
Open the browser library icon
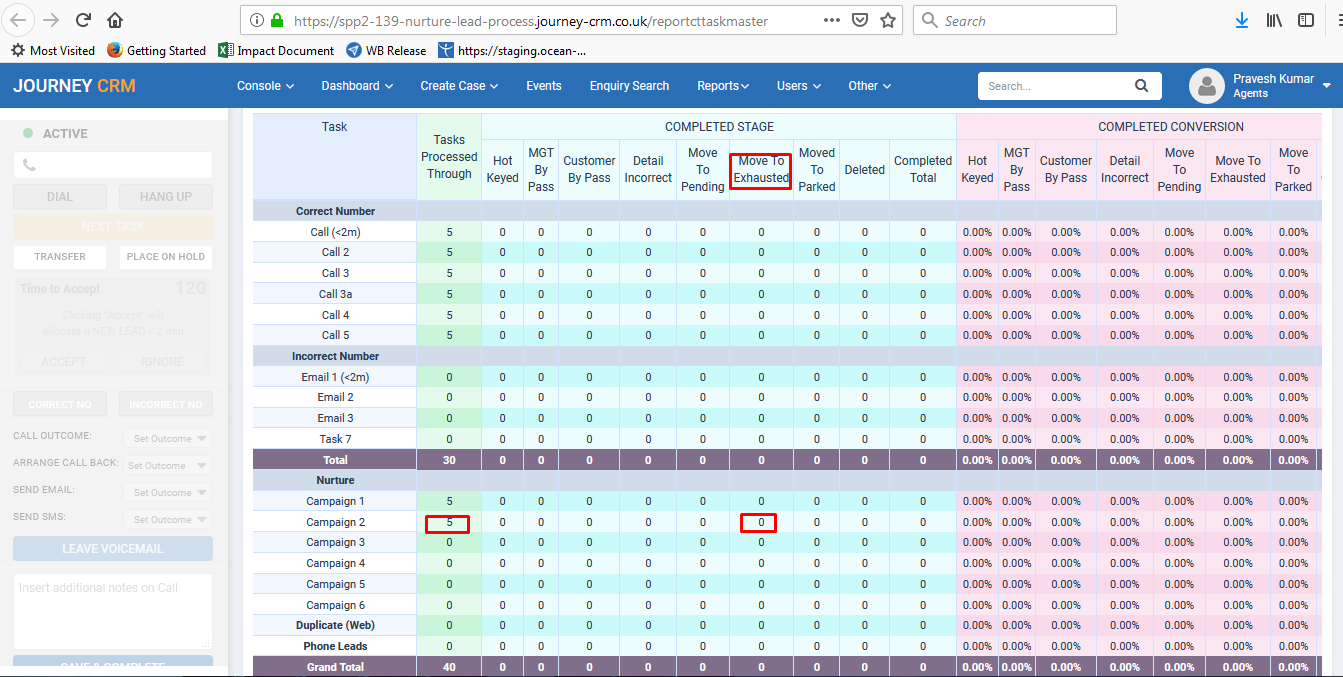pyautogui.click(x=1274, y=20)
